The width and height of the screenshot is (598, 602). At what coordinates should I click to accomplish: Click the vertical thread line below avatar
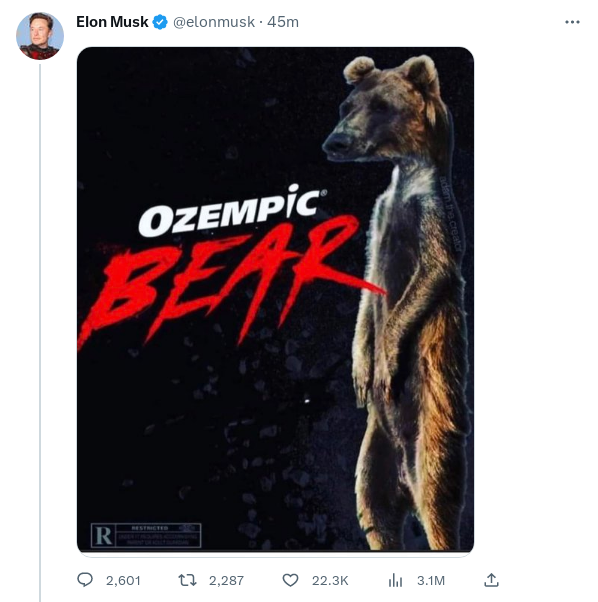40,332
